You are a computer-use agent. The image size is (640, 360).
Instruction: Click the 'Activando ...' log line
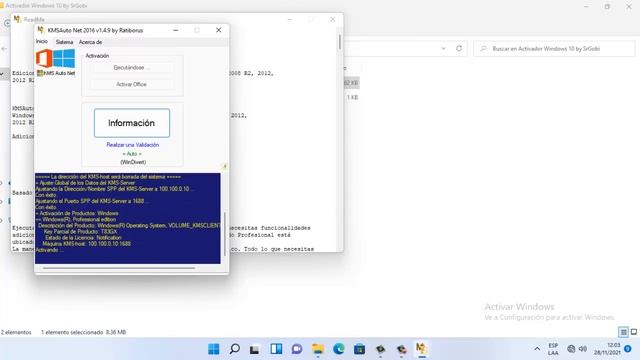click(49, 250)
